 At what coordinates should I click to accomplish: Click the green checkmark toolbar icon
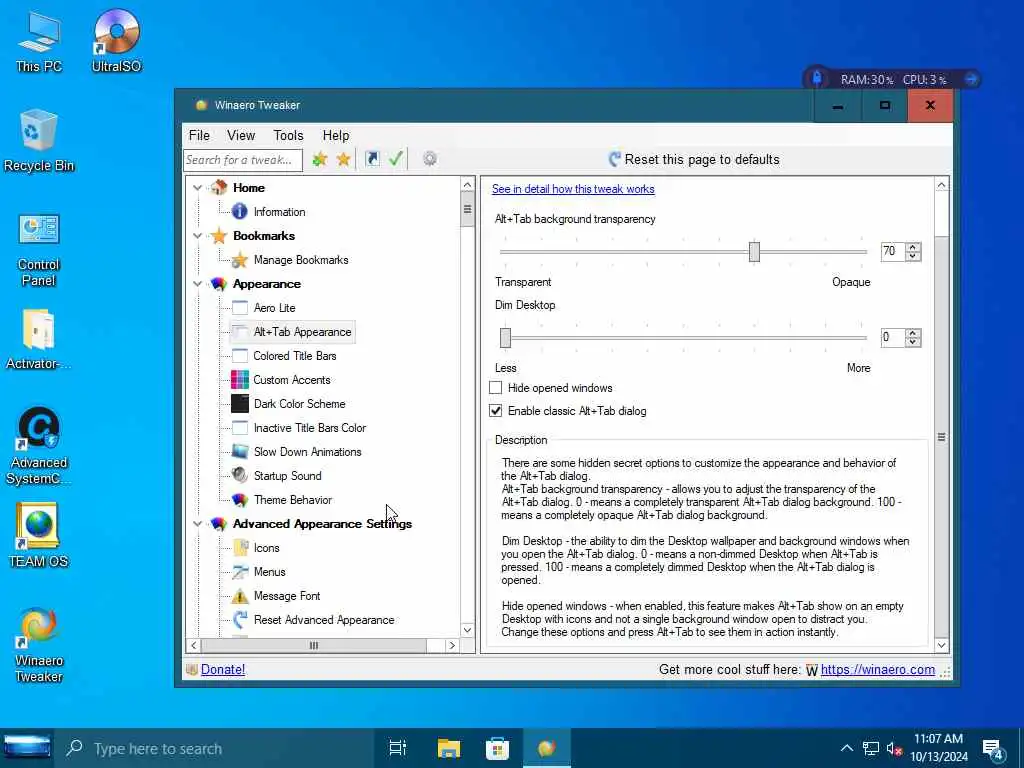(395, 159)
